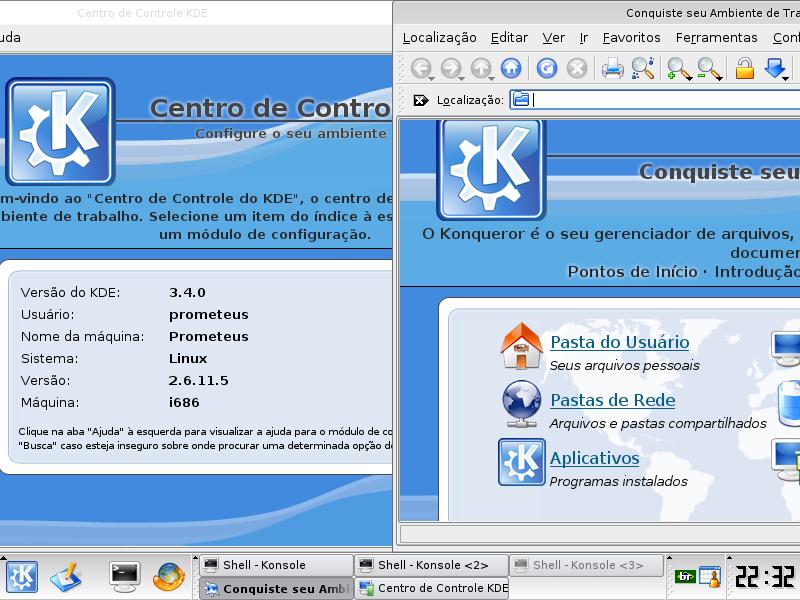
Task: Launch the globe web browser panel icon
Action: coord(169,577)
